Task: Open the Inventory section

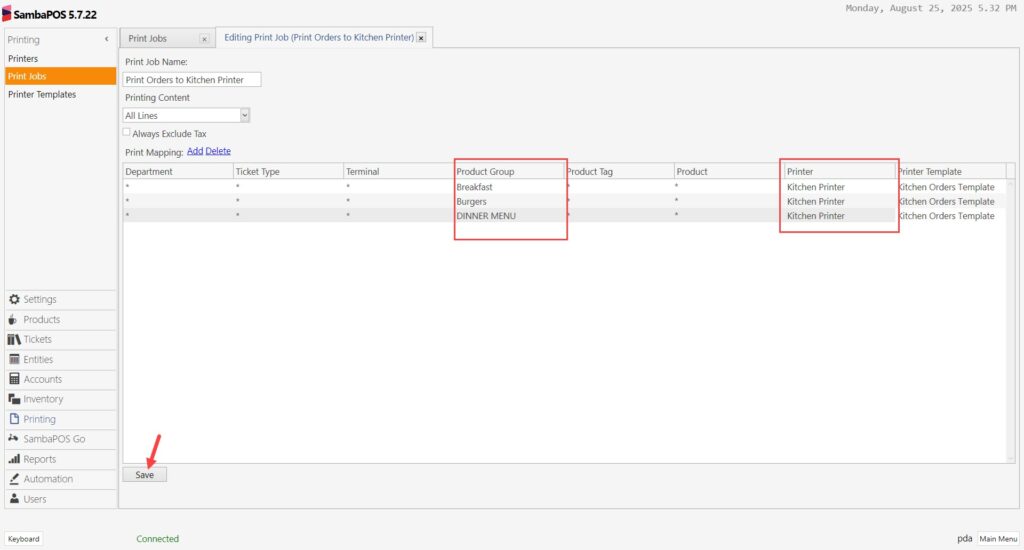Action: tap(60, 399)
